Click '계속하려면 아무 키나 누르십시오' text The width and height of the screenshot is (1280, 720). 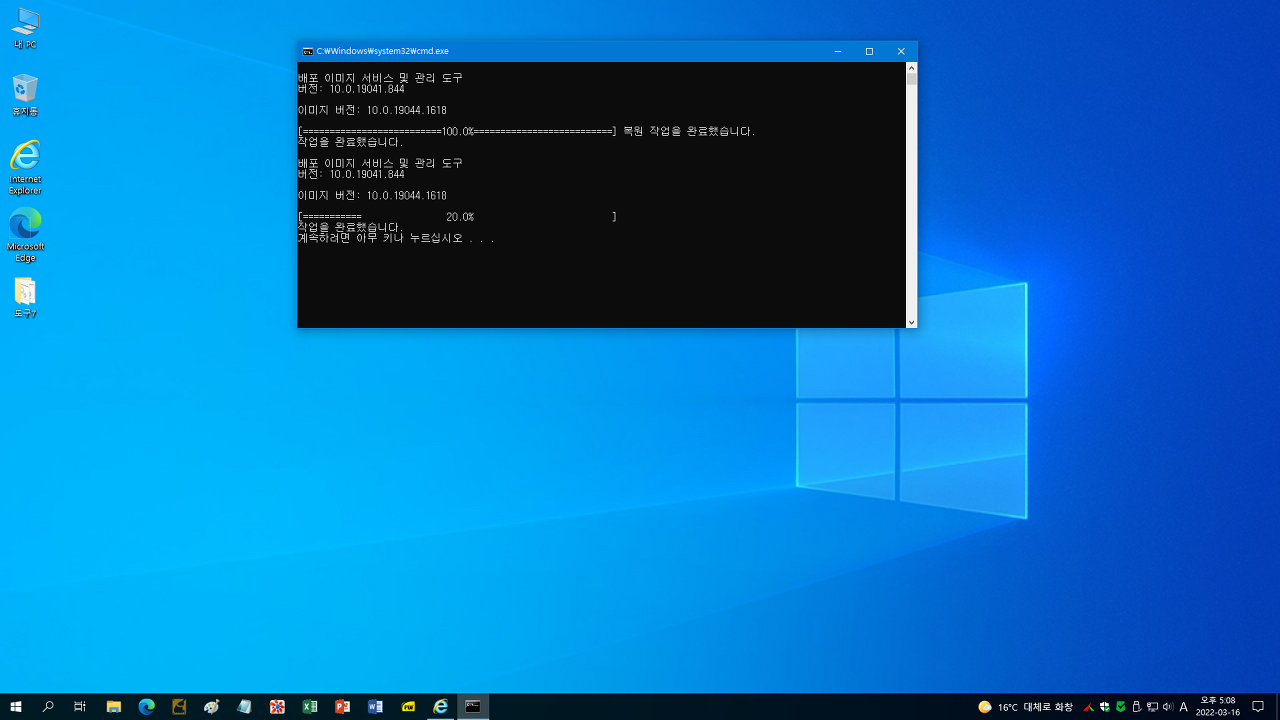tap(396, 238)
